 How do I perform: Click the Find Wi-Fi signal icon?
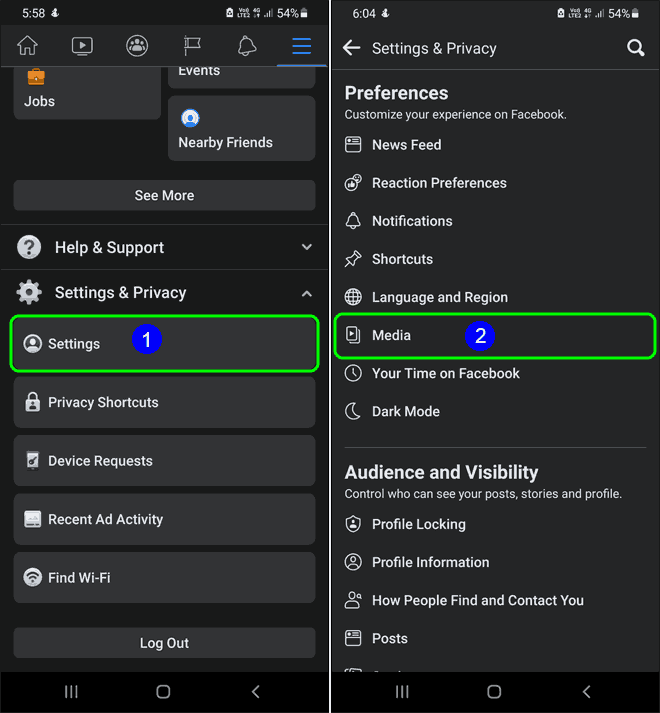tap(32, 577)
